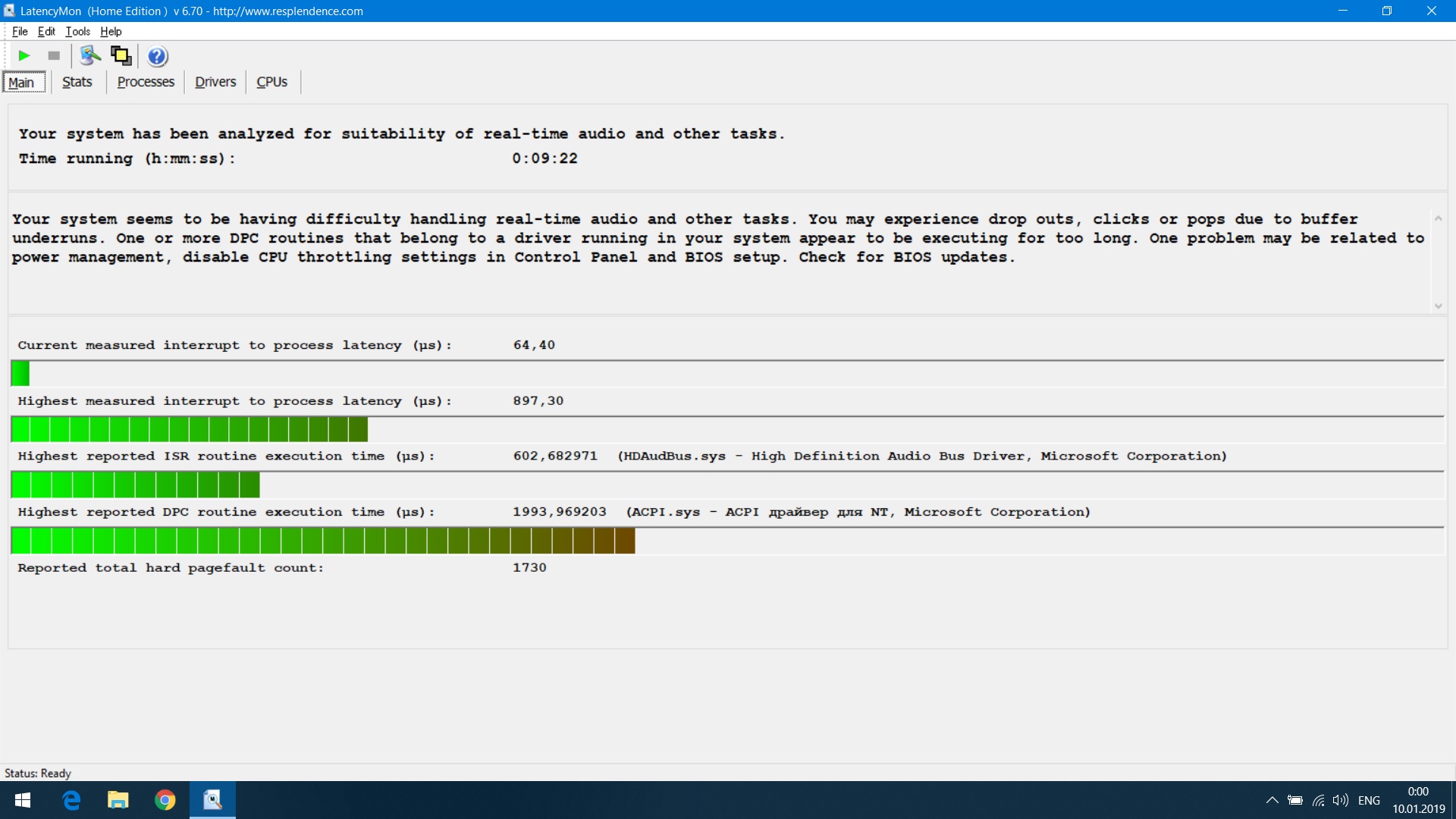The width and height of the screenshot is (1456, 819).
Task: Click the HDAudBus.sys driver description text
Action: (x=922, y=456)
